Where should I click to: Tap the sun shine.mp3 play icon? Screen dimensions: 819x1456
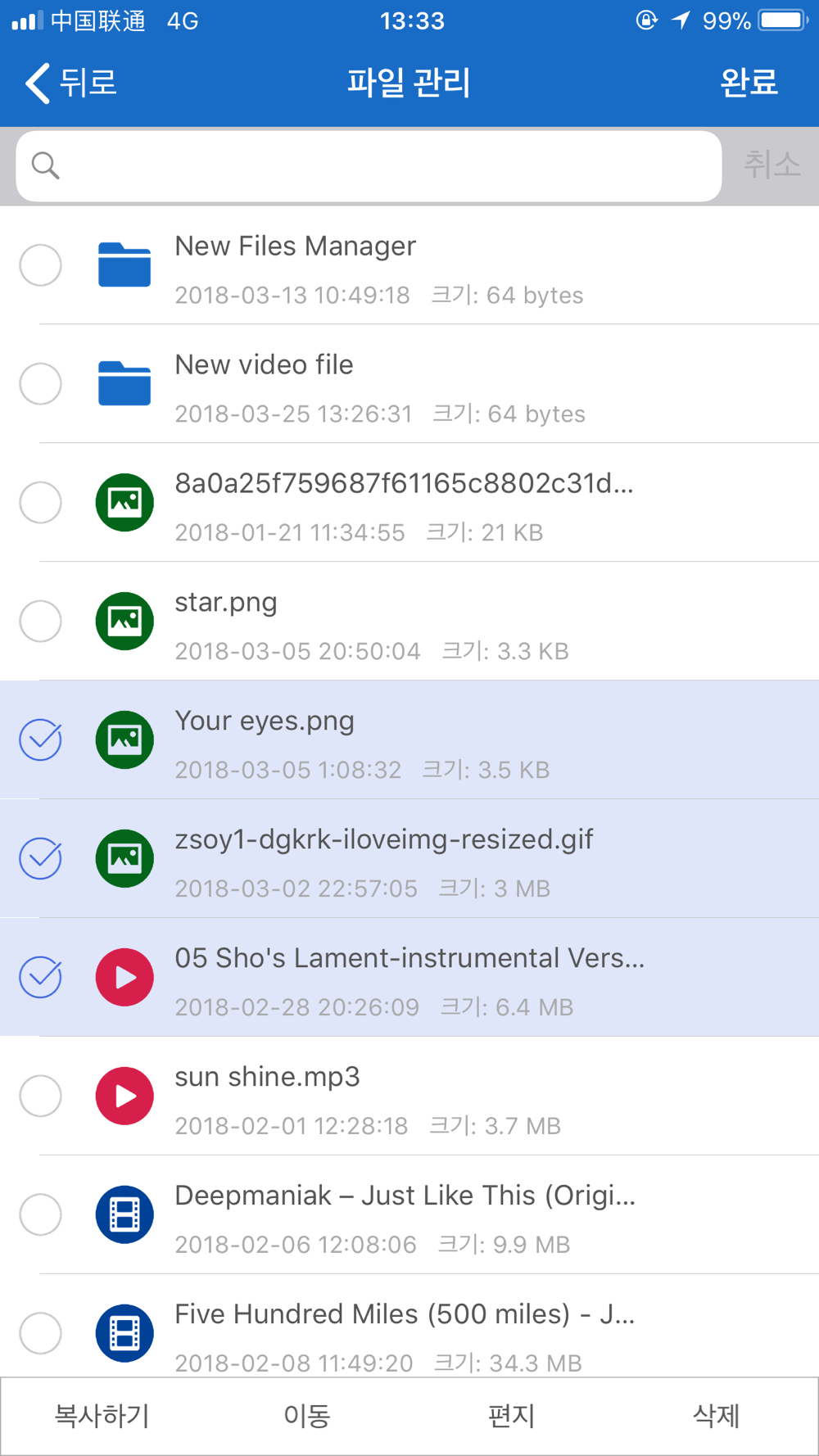[124, 1096]
